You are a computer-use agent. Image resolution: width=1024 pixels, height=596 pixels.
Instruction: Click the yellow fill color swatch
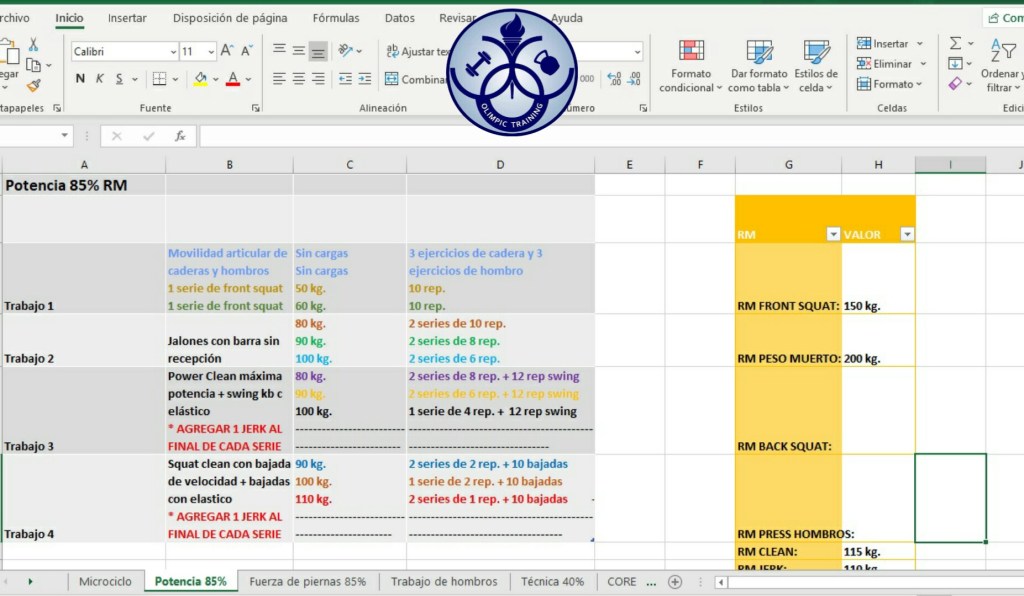(201, 79)
